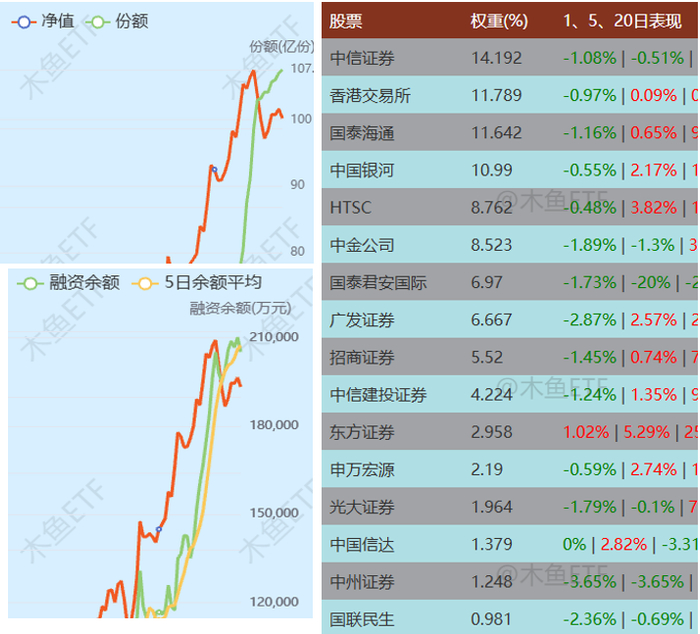
Task: Select the 中州证券 stock name
Action: 362,582
